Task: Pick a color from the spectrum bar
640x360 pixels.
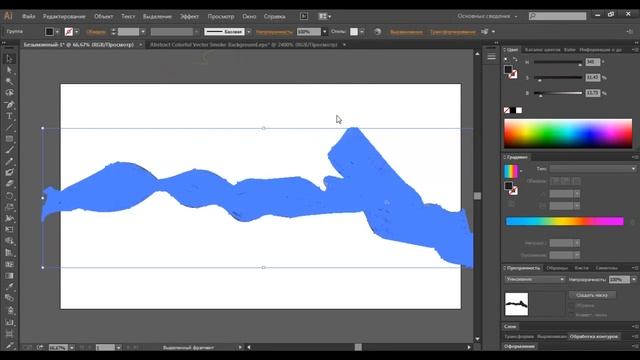Action: click(568, 133)
